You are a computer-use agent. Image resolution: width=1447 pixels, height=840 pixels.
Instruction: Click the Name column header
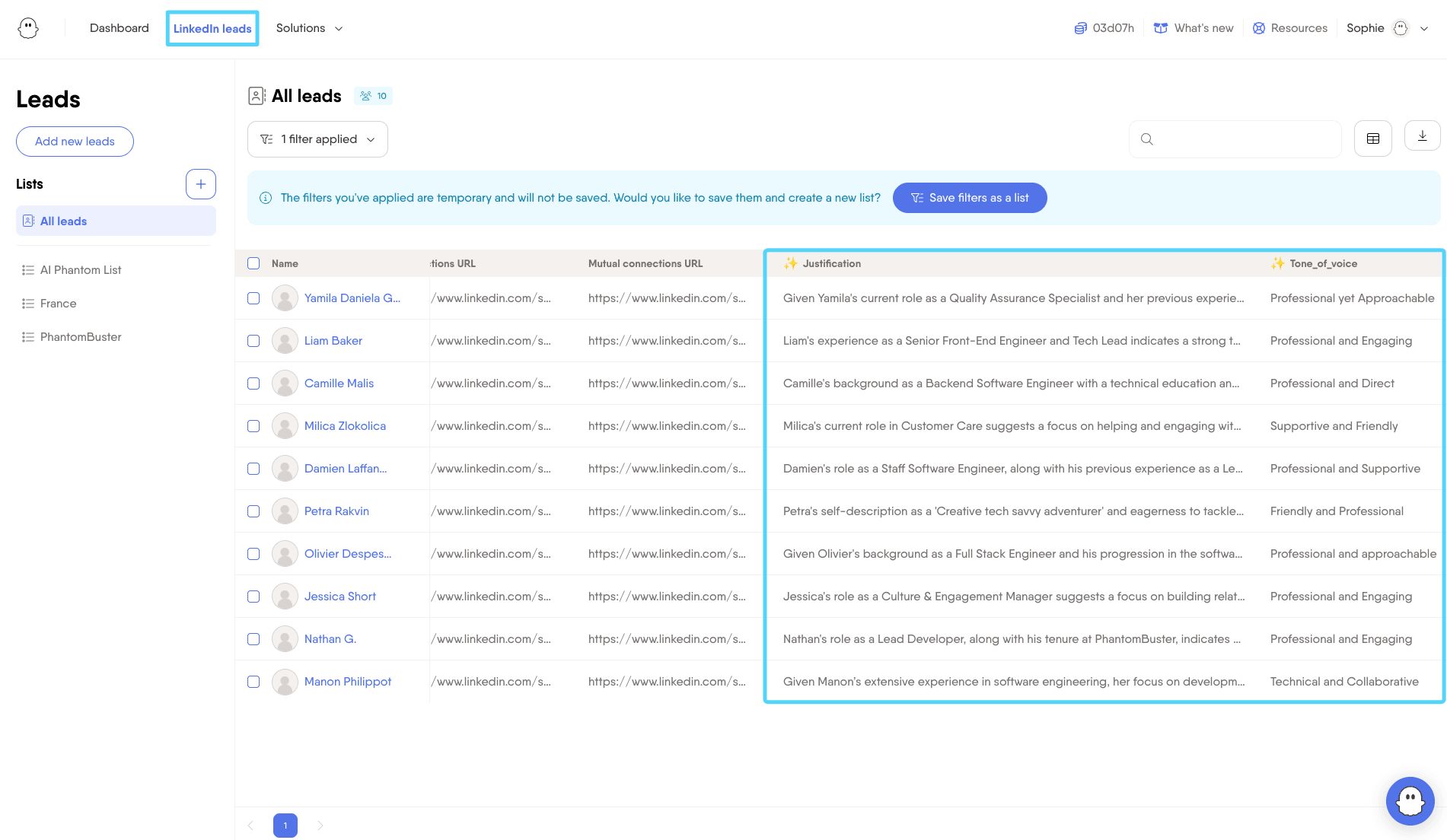[285, 263]
